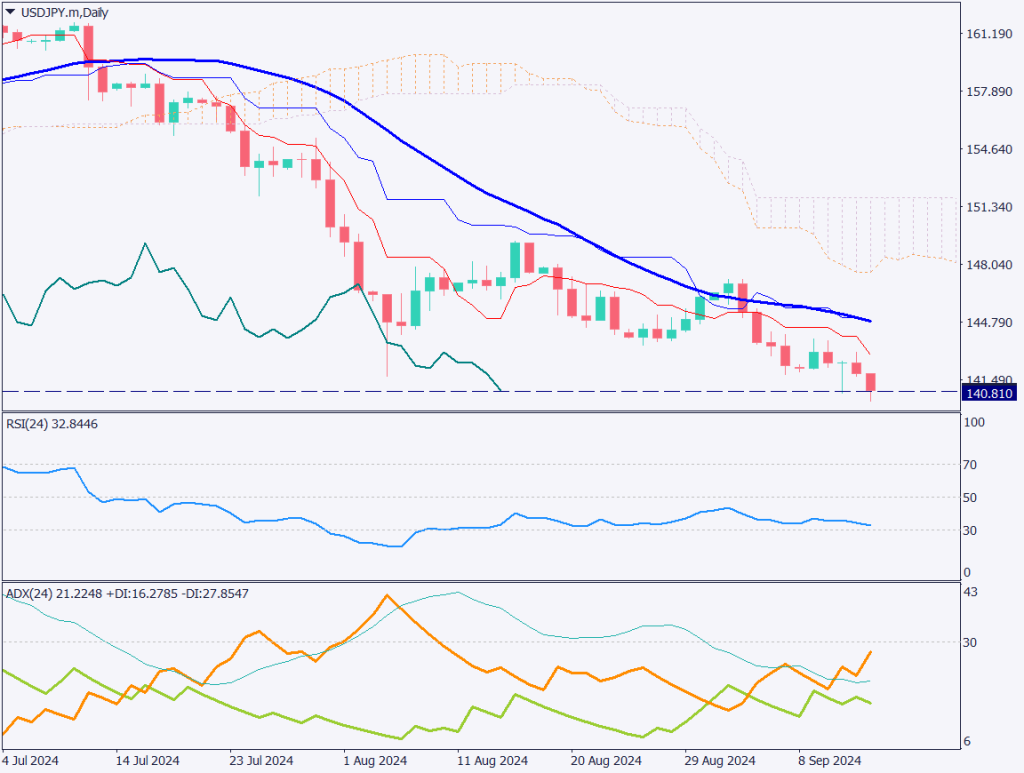Screen dimensions: 1024x773
Task: Click the 151.340 price scale value
Action: [x=989, y=207]
